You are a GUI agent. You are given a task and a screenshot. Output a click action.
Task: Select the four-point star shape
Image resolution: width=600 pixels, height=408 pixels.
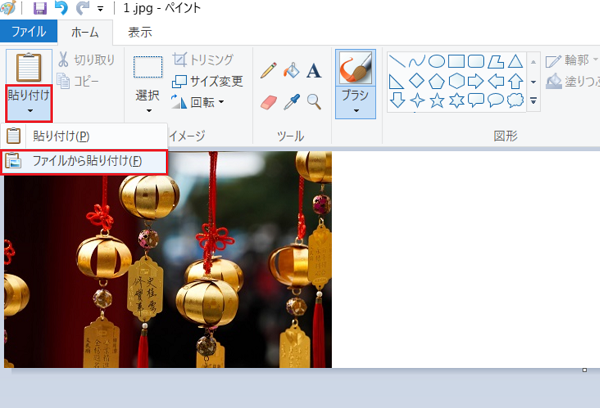[417, 101]
